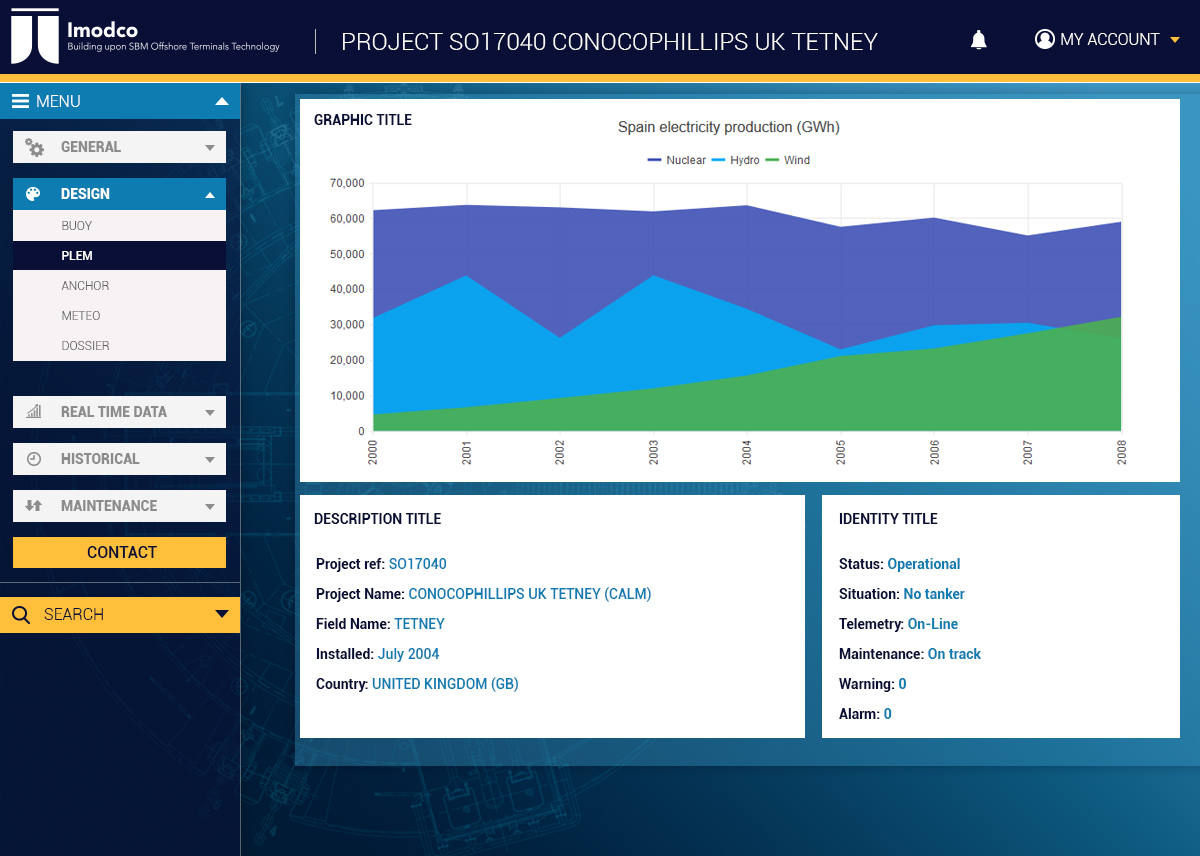Toggle the Hydro series in the legend
The image size is (1200, 856).
point(736,160)
